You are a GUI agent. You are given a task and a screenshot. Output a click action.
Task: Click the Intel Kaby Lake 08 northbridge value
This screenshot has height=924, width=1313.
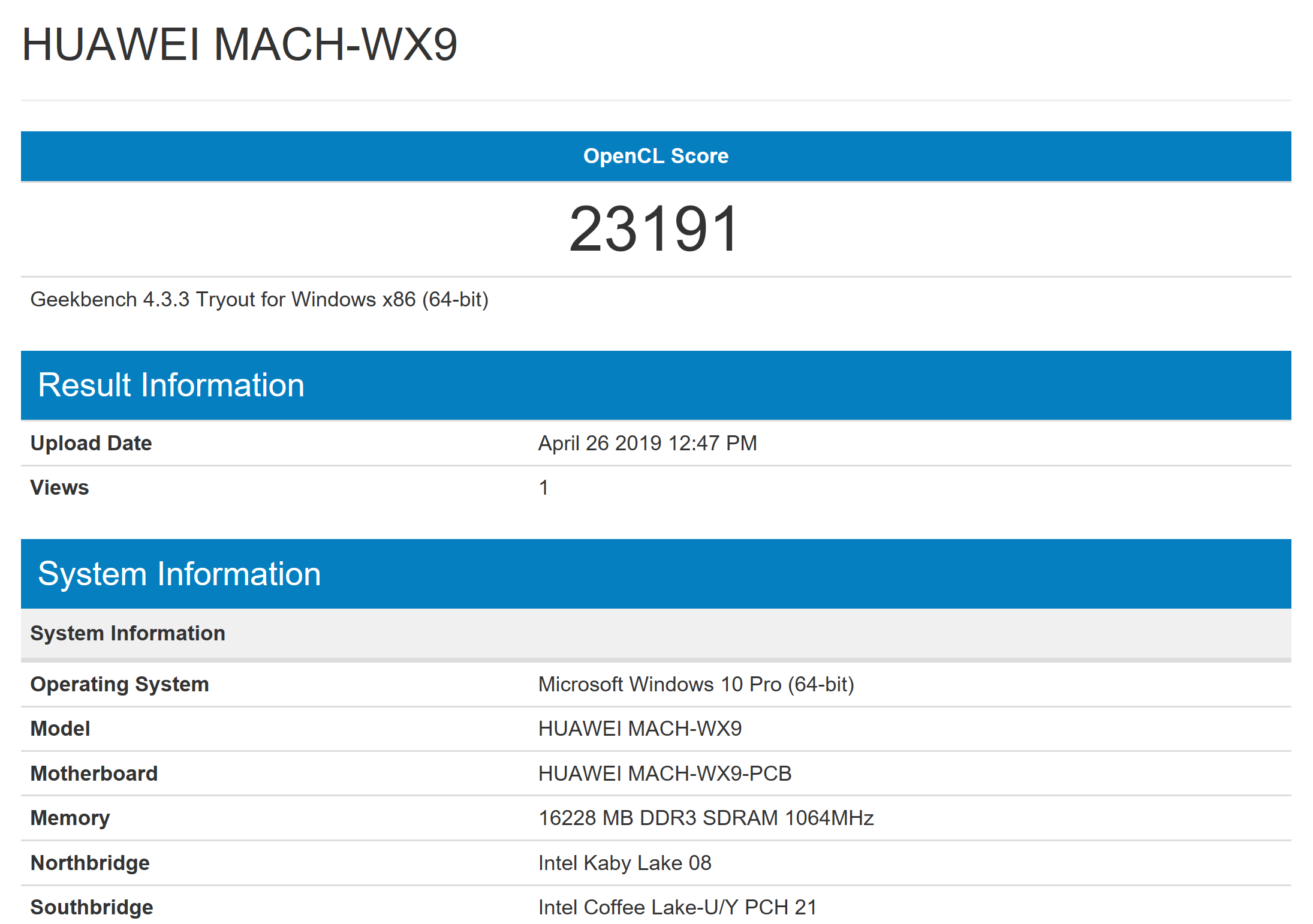point(625,863)
